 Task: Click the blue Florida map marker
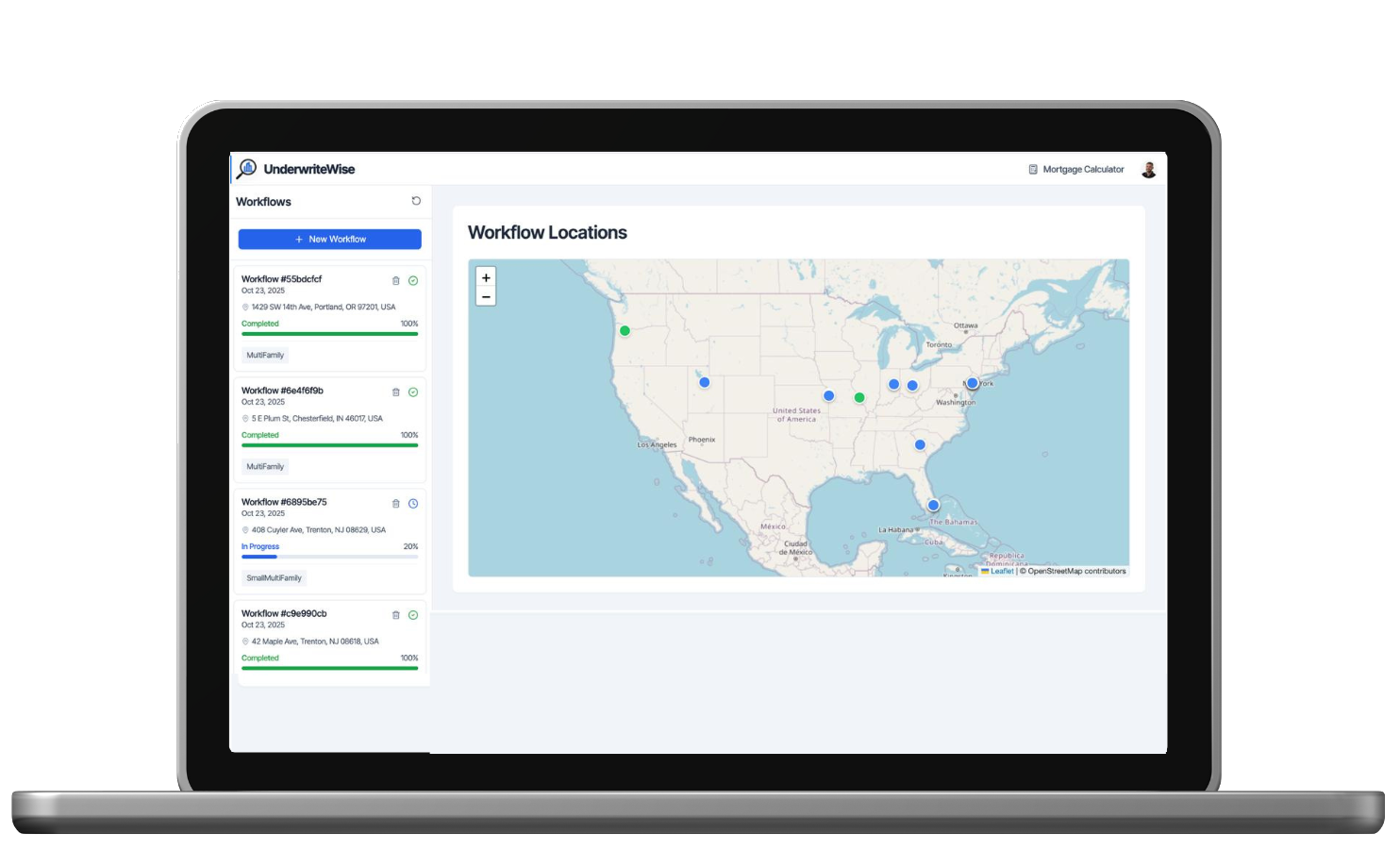tap(933, 505)
